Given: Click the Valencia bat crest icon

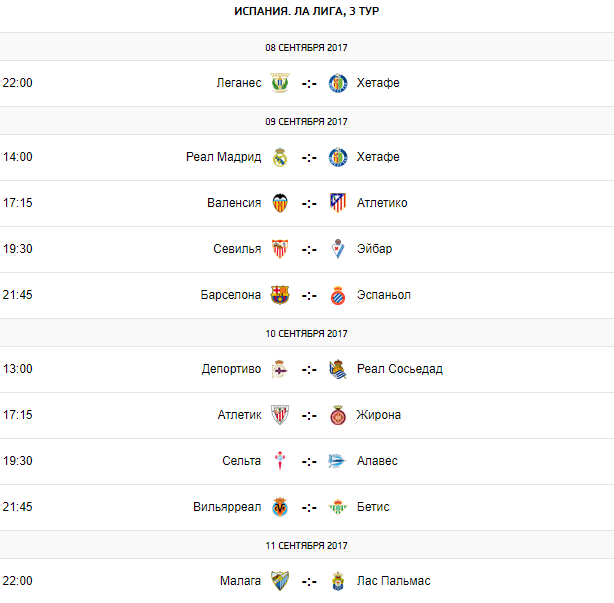Looking at the screenshot, I should point(280,203).
